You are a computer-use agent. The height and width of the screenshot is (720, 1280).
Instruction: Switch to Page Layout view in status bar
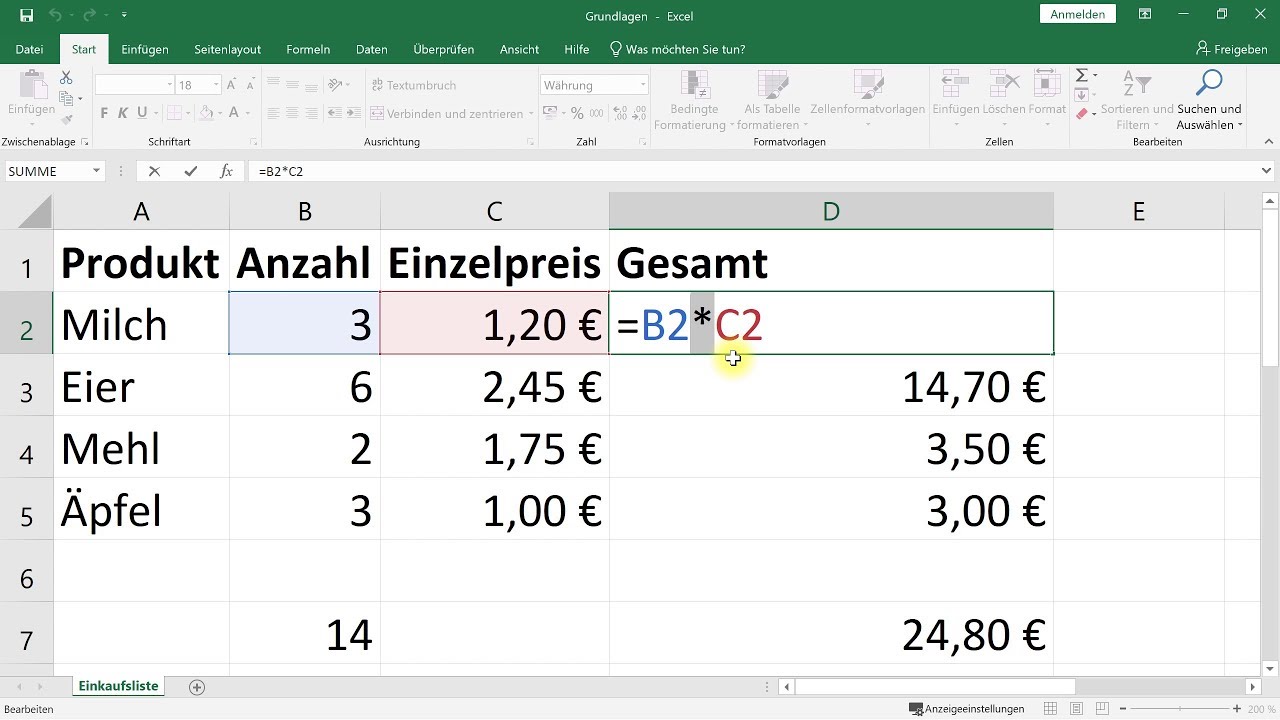tap(1074, 709)
